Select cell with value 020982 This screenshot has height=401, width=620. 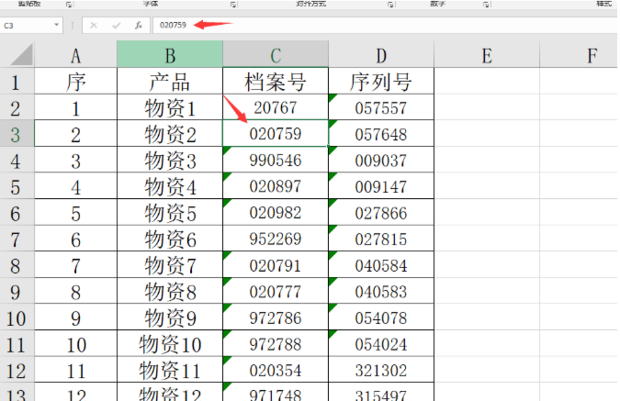tap(276, 212)
